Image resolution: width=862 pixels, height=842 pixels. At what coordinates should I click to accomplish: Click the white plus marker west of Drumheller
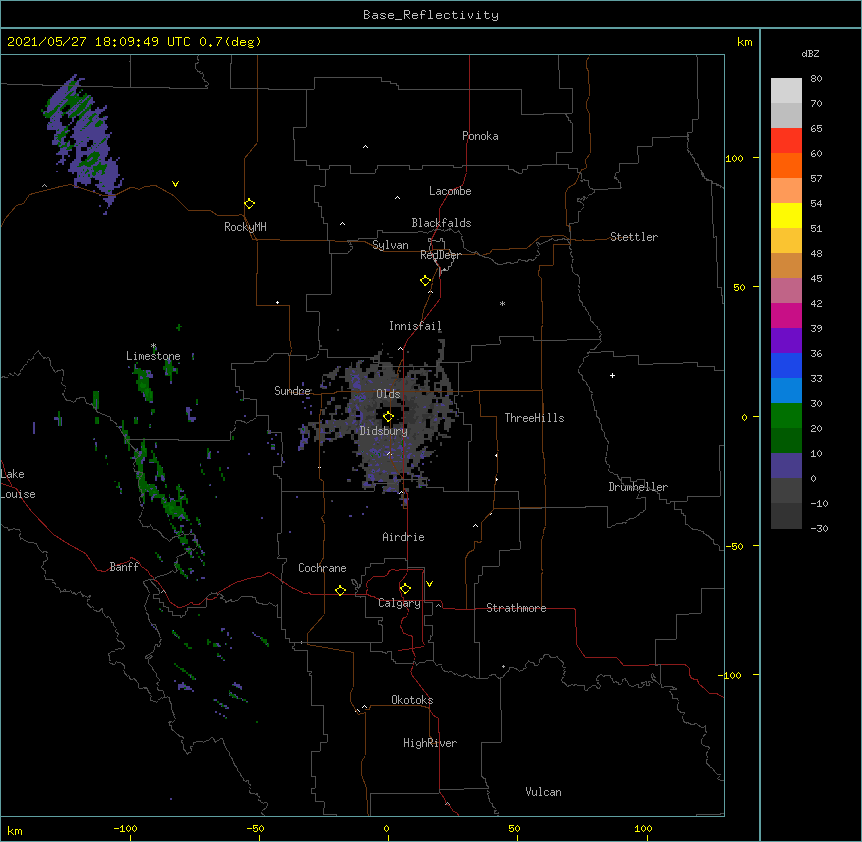tap(612, 375)
